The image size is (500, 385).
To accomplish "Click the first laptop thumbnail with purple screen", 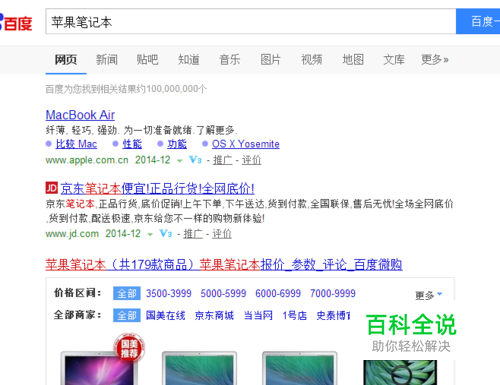I will coord(99,368).
